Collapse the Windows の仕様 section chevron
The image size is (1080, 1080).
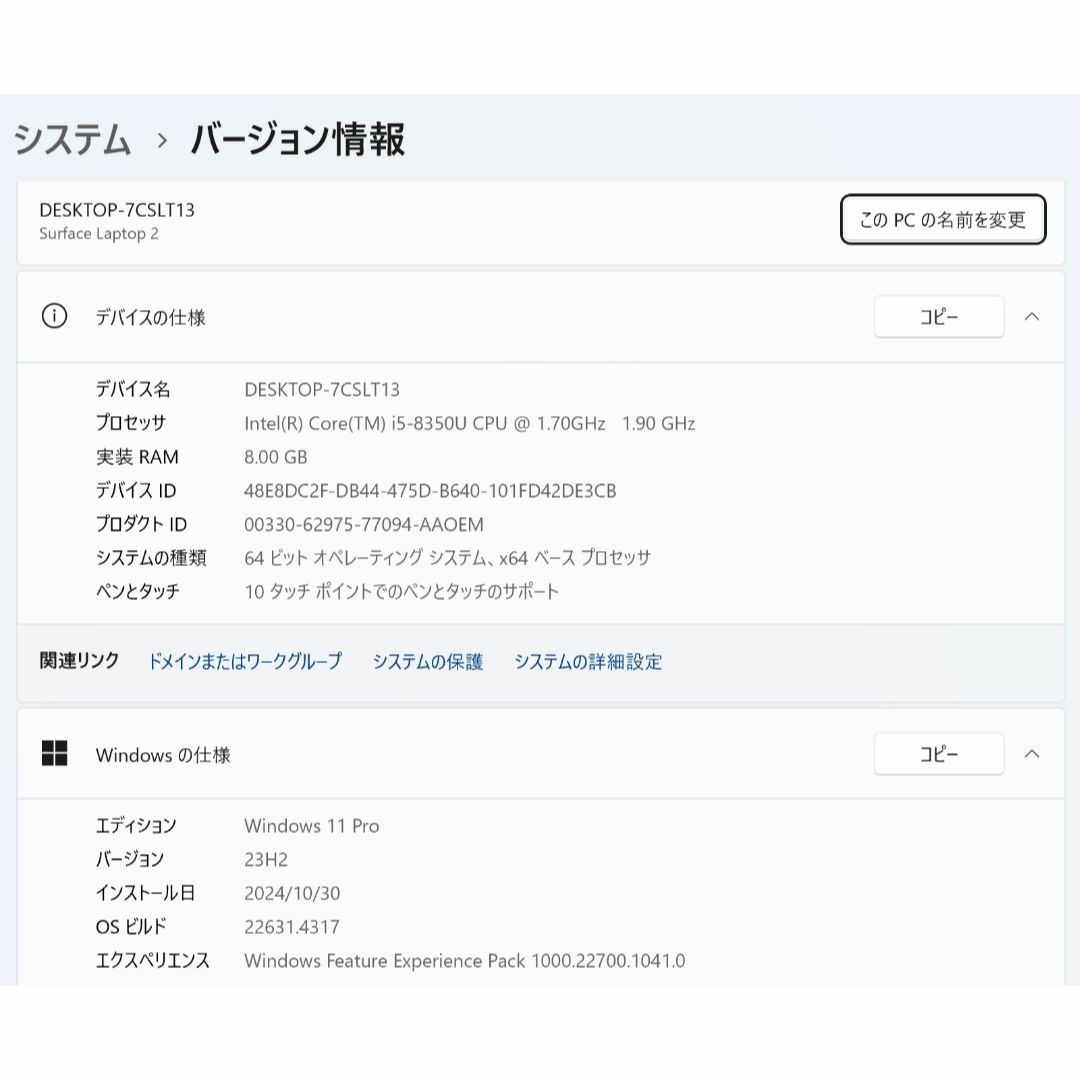point(1032,754)
